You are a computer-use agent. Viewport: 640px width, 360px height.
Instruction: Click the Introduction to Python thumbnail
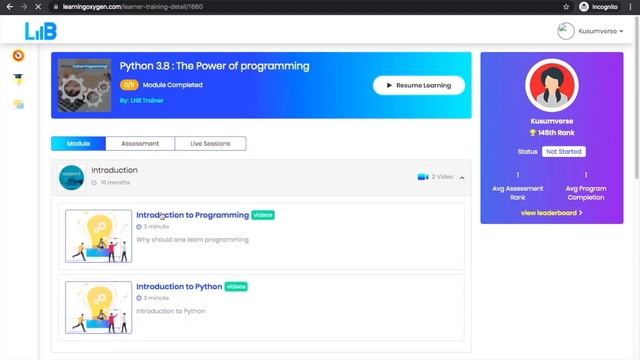click(98, 307)
